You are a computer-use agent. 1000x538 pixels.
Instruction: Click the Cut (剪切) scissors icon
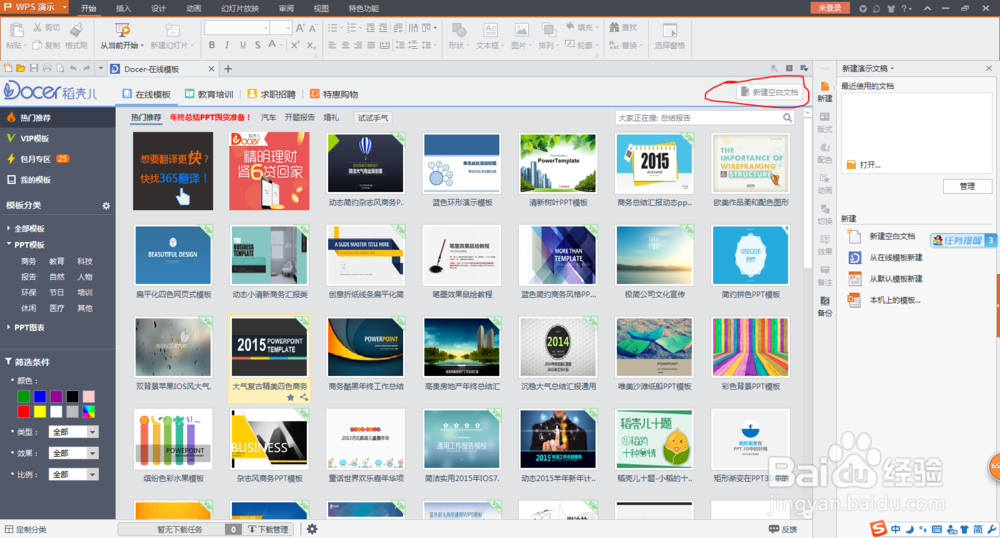click(x=38, y=27)
